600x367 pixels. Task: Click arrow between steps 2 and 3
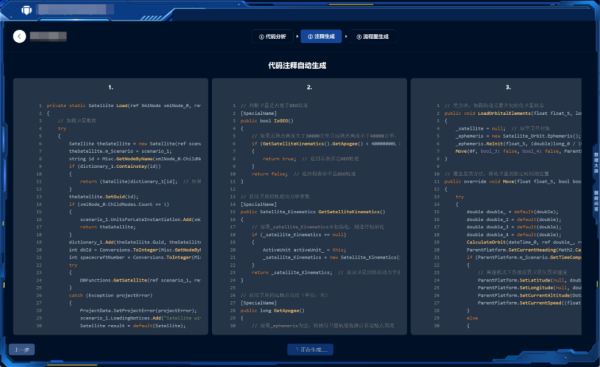point(346,36)
